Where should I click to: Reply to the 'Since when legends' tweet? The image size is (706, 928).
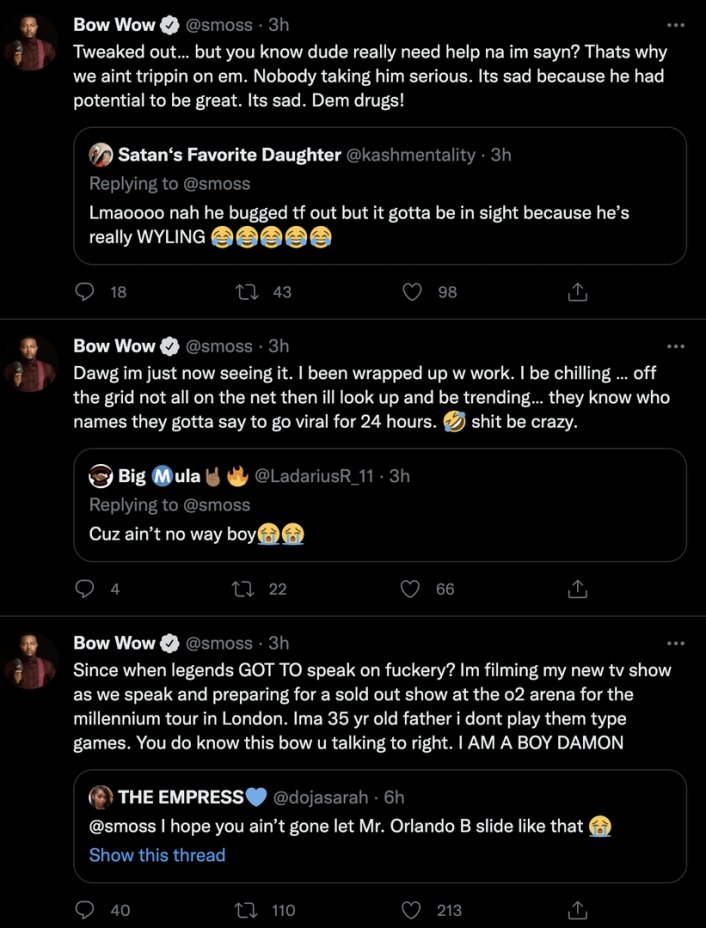[x=85, y=909]
